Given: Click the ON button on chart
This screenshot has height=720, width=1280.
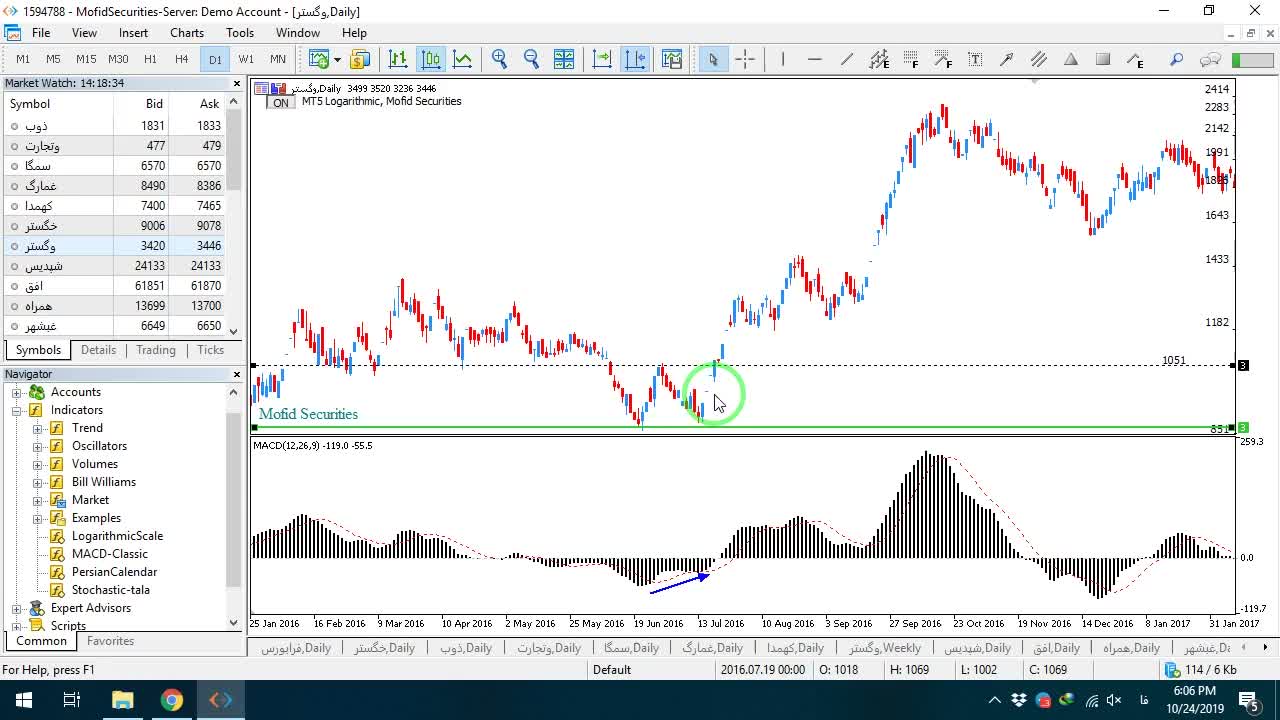Looking at the screenshot, I should [x=281, y=103].
